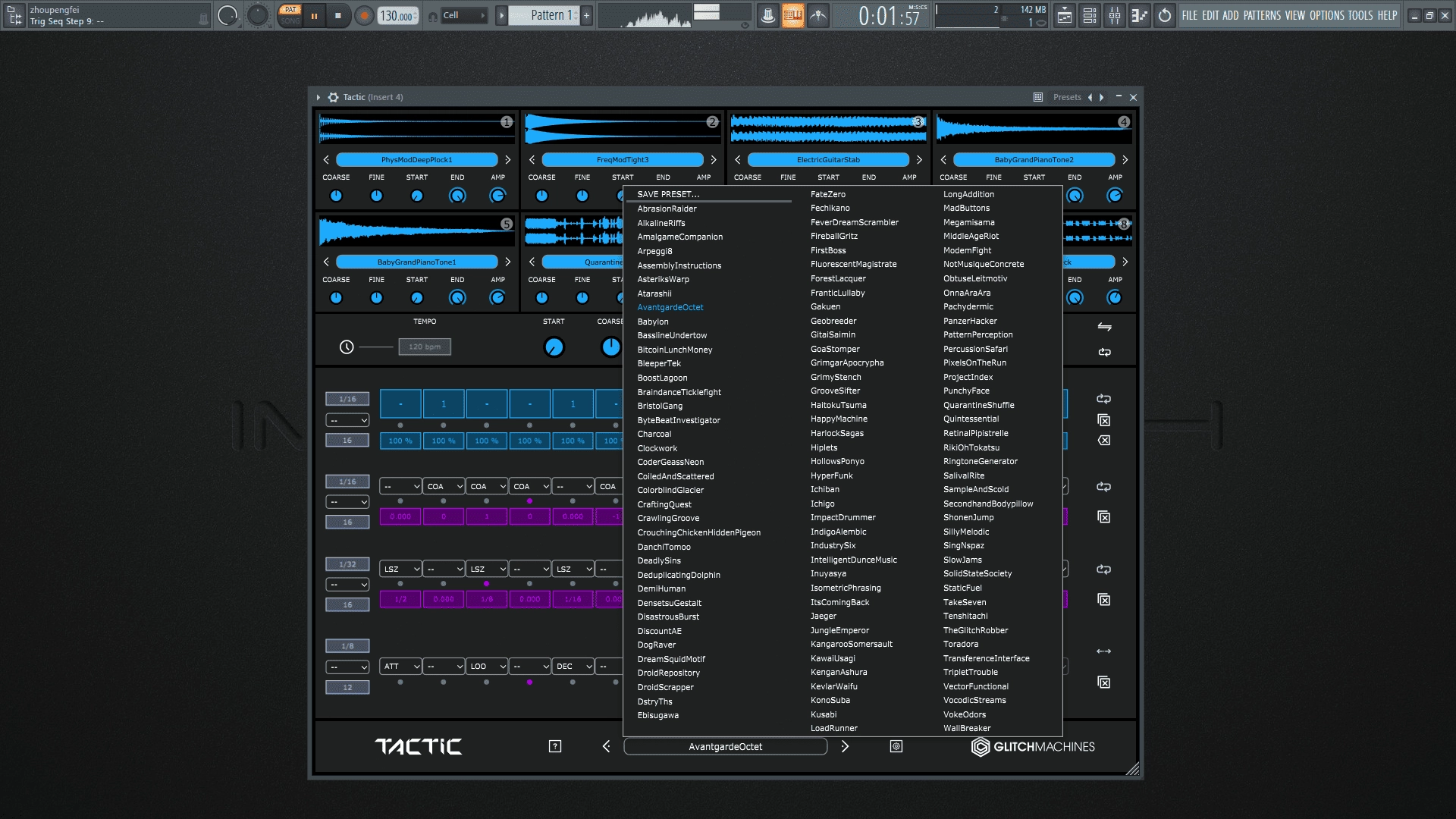This screenshot has height=819, width=1456.
Task: Click bidirectional arrow icon for ATT row
Action: point(1104,651)
